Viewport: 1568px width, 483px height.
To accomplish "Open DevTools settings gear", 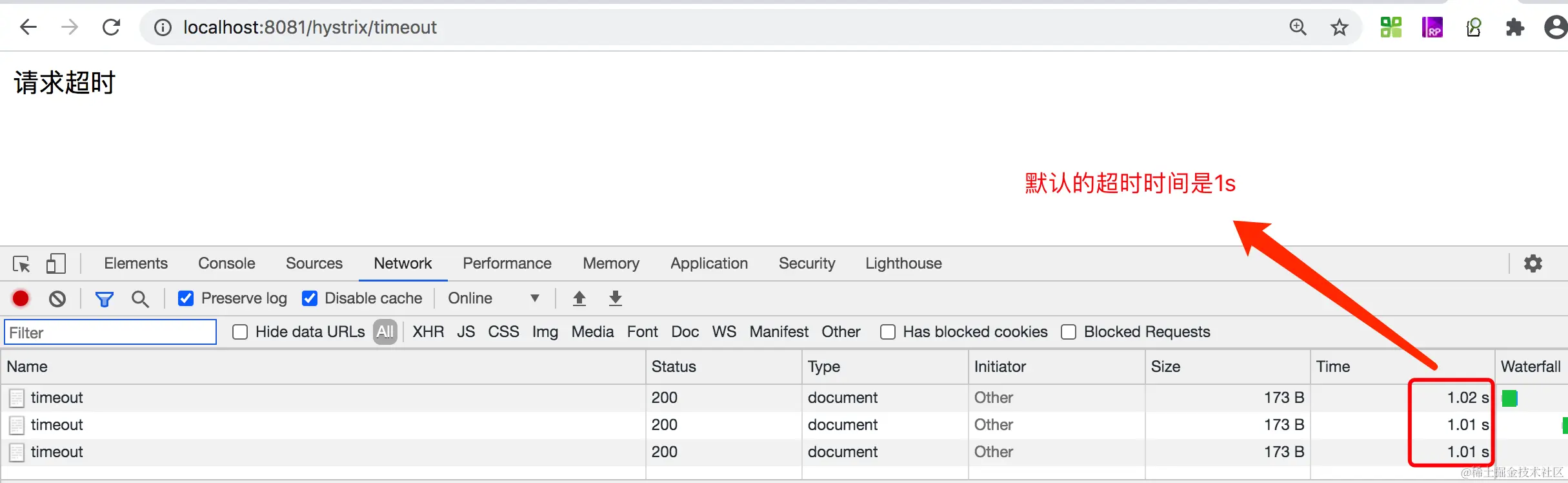I will 1533,263.
